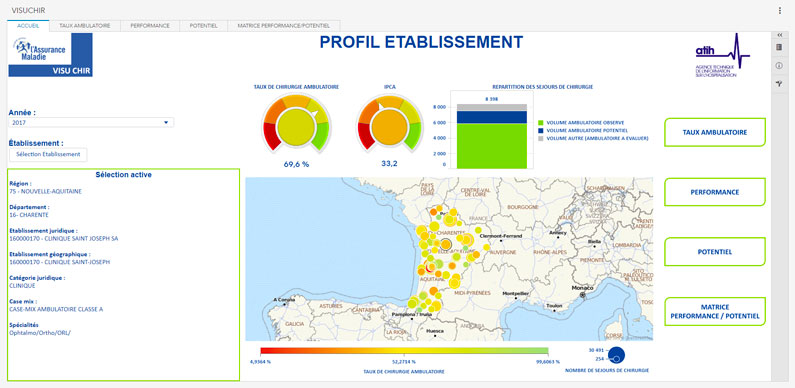Click the Sélection Etablissement button
795x388 pixels.
tap(48, 154)
